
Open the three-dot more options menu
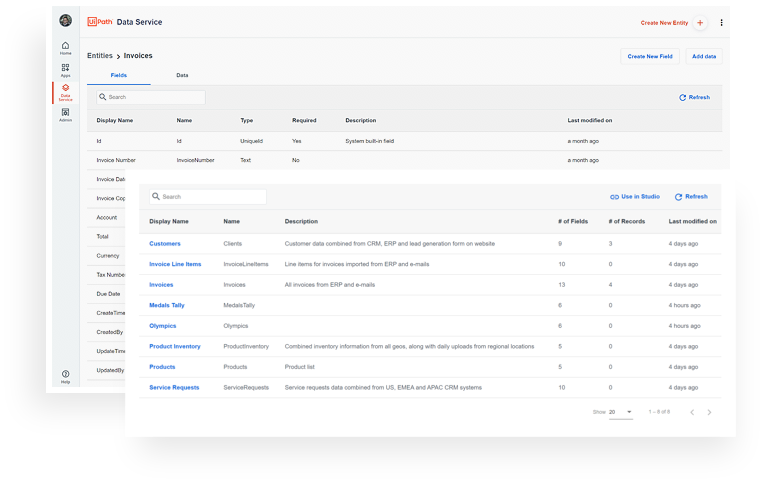tap(722, 22)
